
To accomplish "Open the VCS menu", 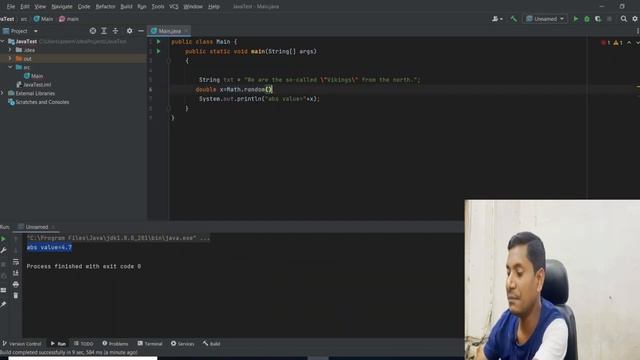I will (173, 7).
